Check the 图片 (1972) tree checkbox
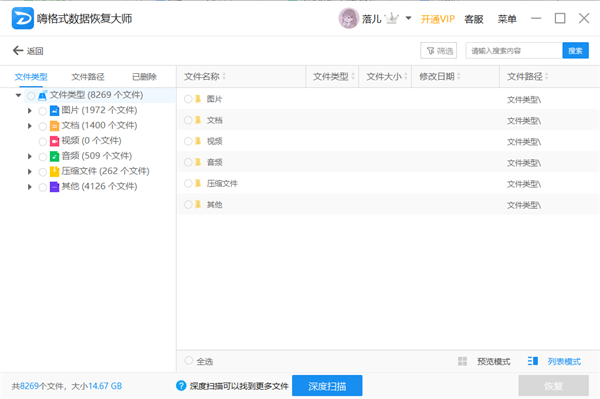This screenshot has height=399, width=600. pyautogui.click(x=42, y=111)
